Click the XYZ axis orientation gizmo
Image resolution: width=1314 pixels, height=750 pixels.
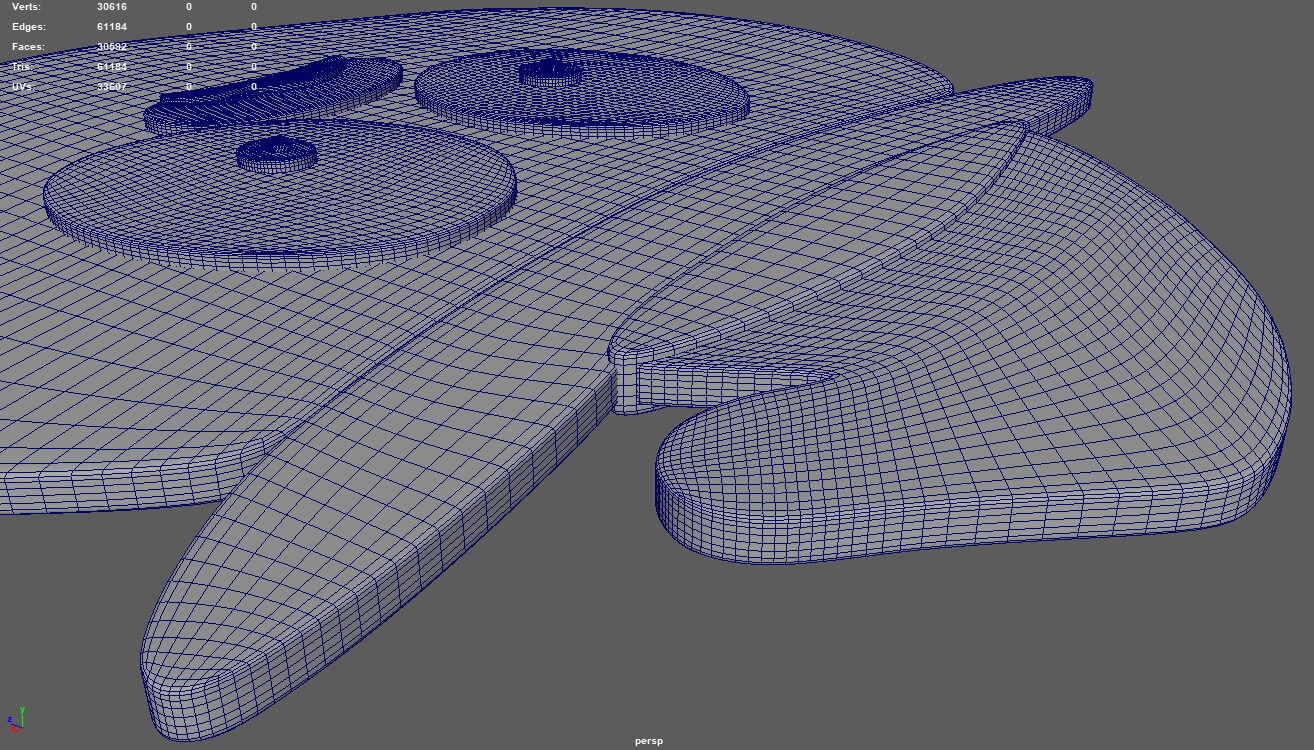coord(15,719)
